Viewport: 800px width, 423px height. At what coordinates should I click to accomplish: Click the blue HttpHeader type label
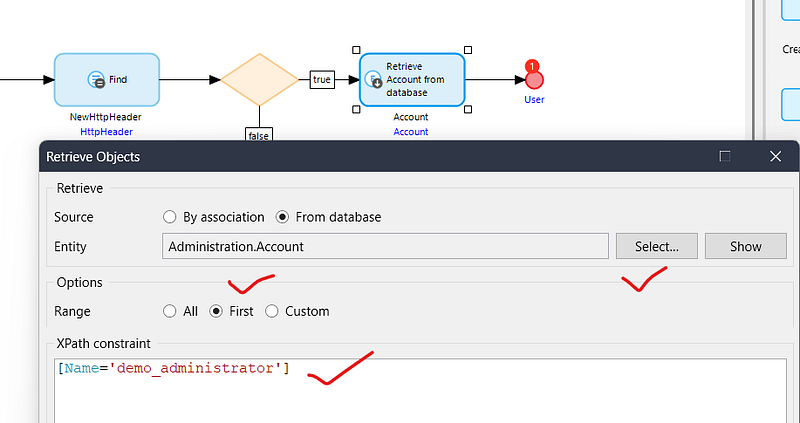click(107, 132)
